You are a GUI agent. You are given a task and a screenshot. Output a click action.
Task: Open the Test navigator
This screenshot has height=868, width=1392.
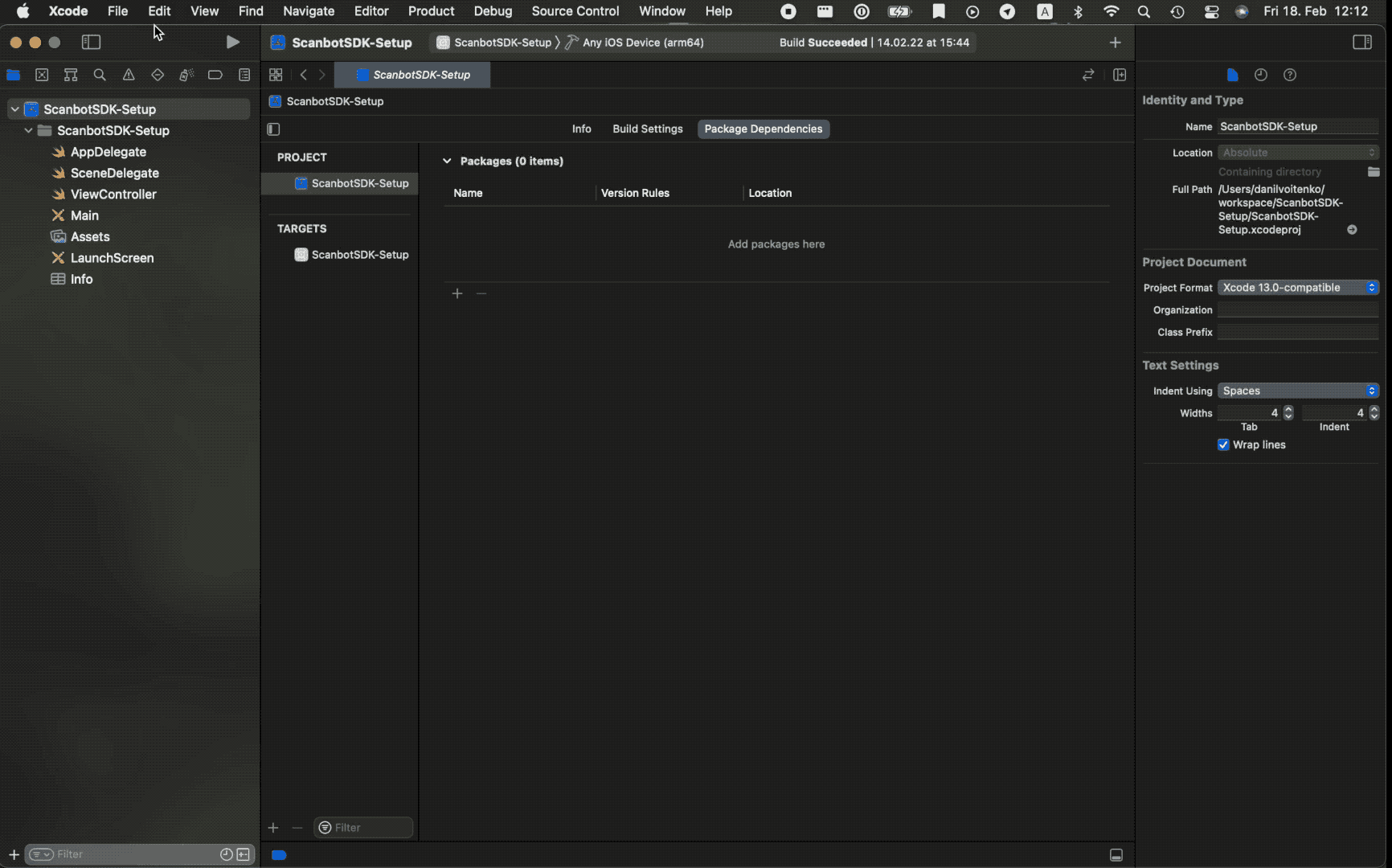[x=158, y=75]
